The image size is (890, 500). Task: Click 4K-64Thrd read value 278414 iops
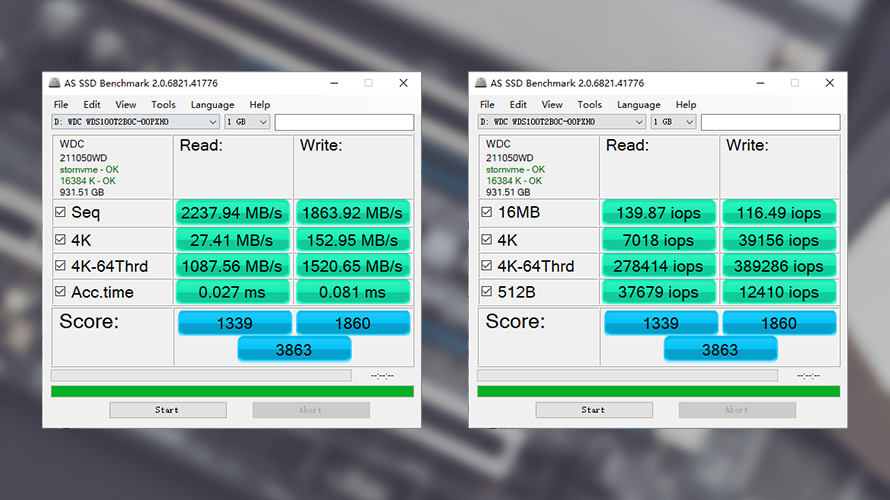pyautogui.click(x=659, y=266)
